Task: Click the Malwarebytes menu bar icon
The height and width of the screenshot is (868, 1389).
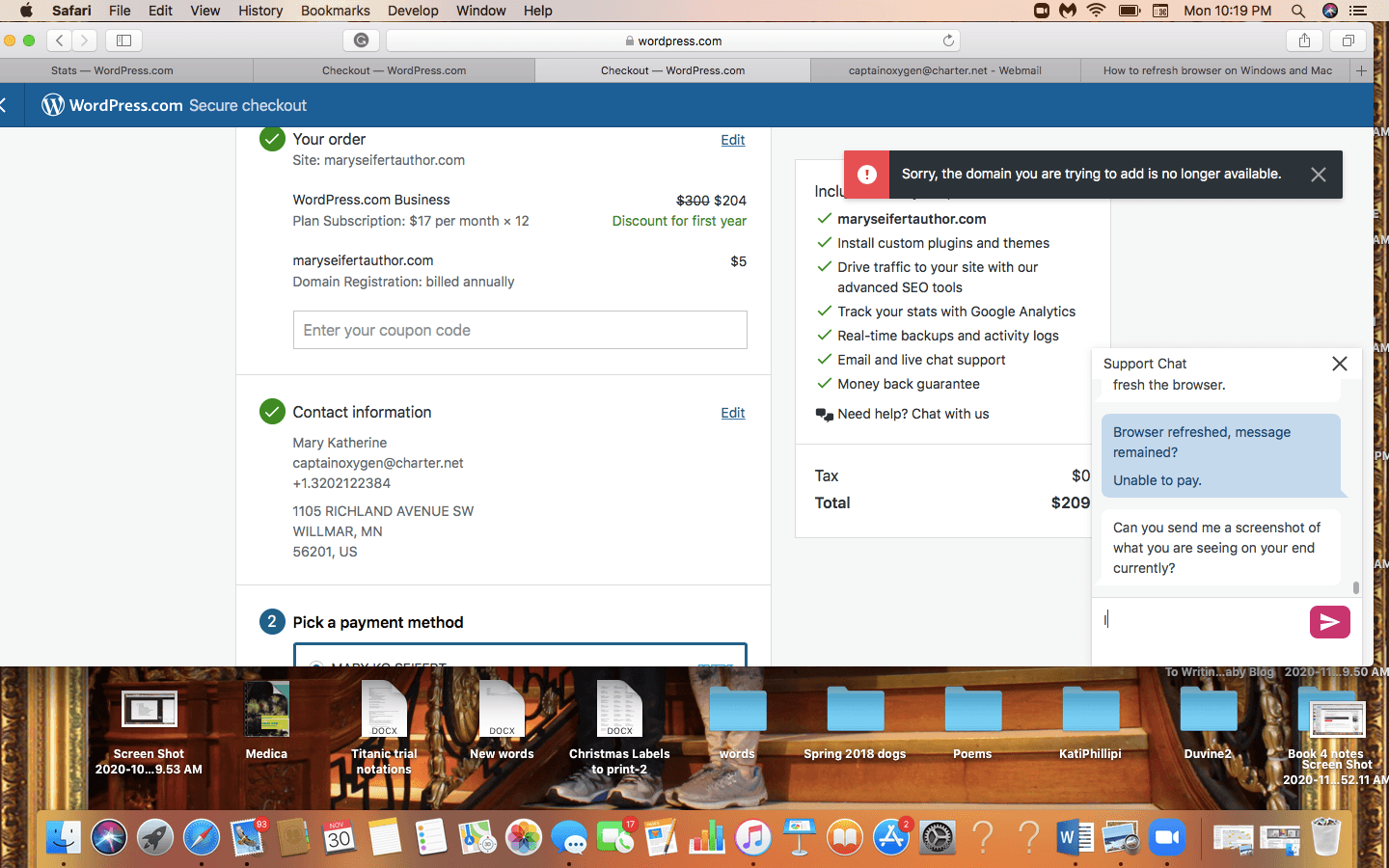Action: (1068, 11)
